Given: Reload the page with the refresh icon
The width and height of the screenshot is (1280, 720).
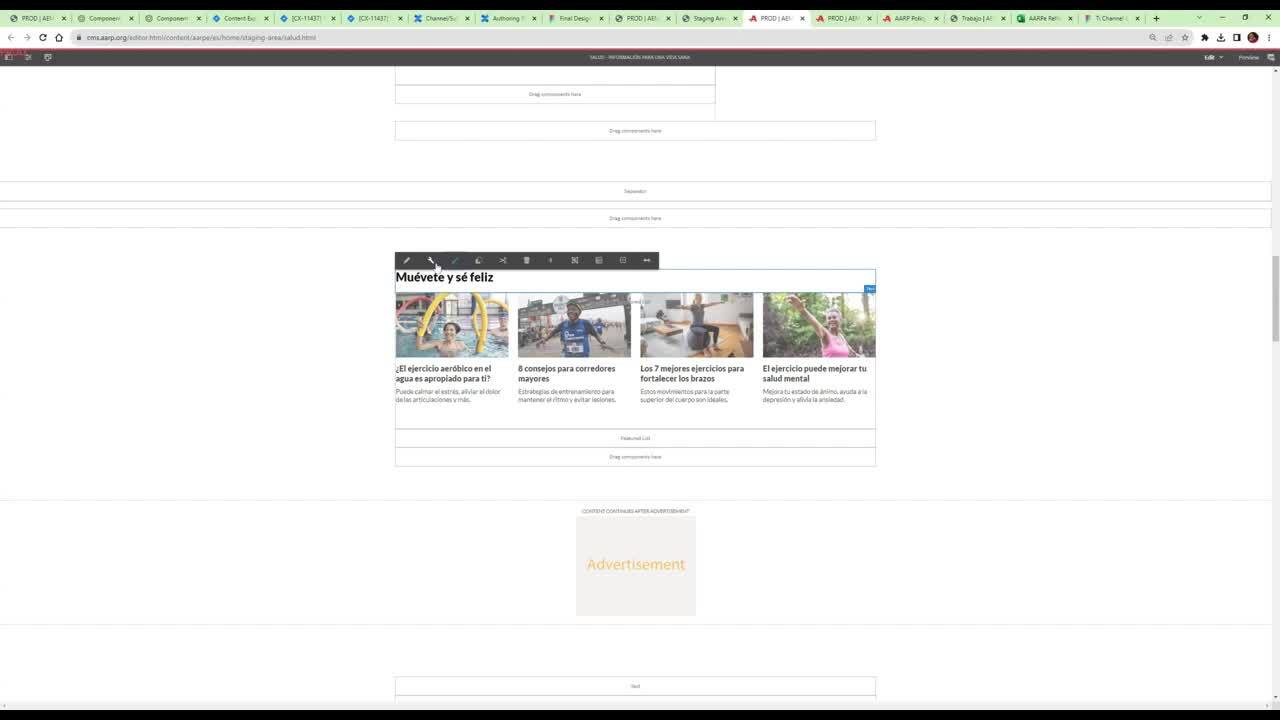Looking at the screenshot, I should [x=42, y=37].
